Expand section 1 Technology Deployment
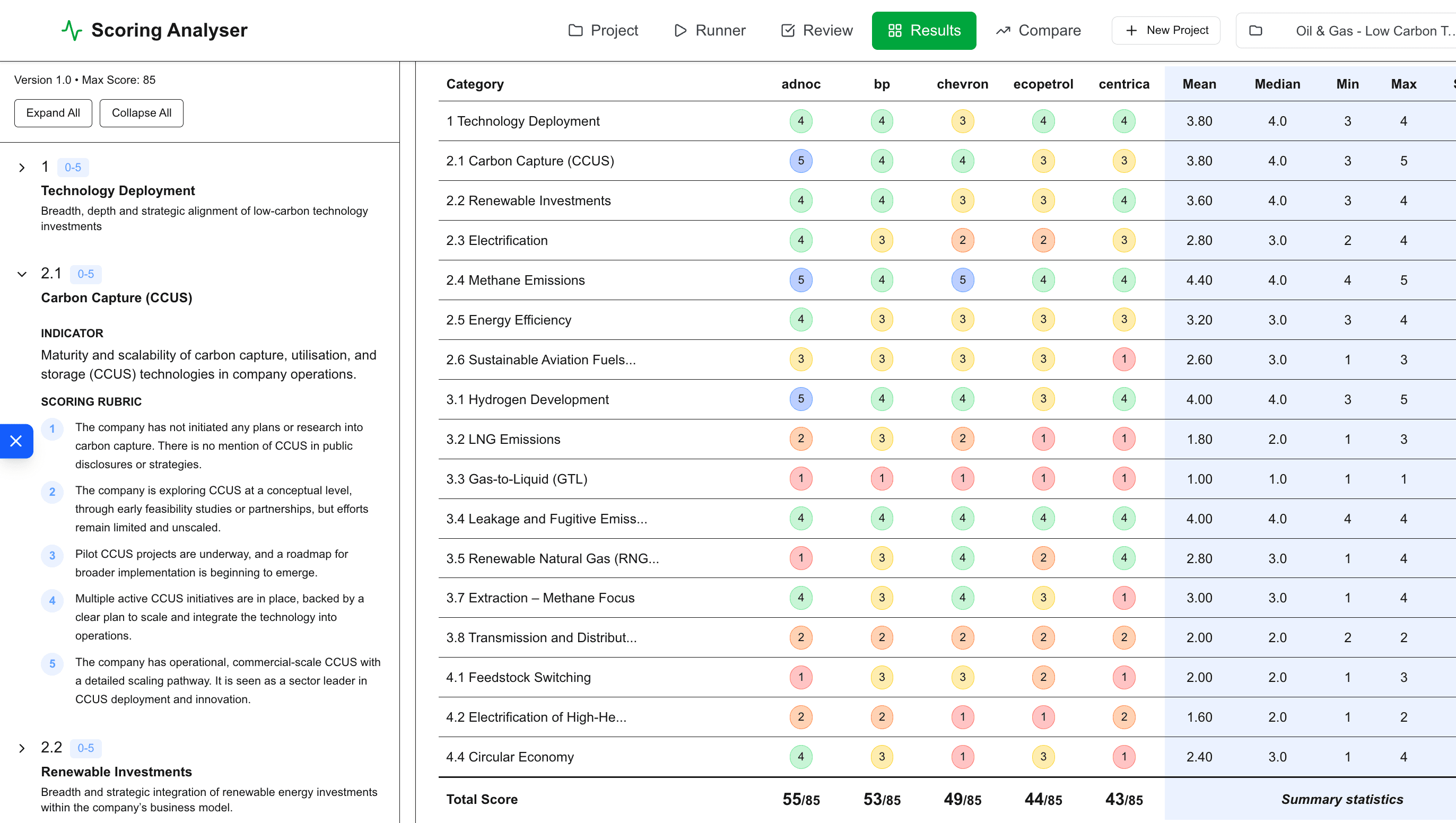 click(22, 167)
